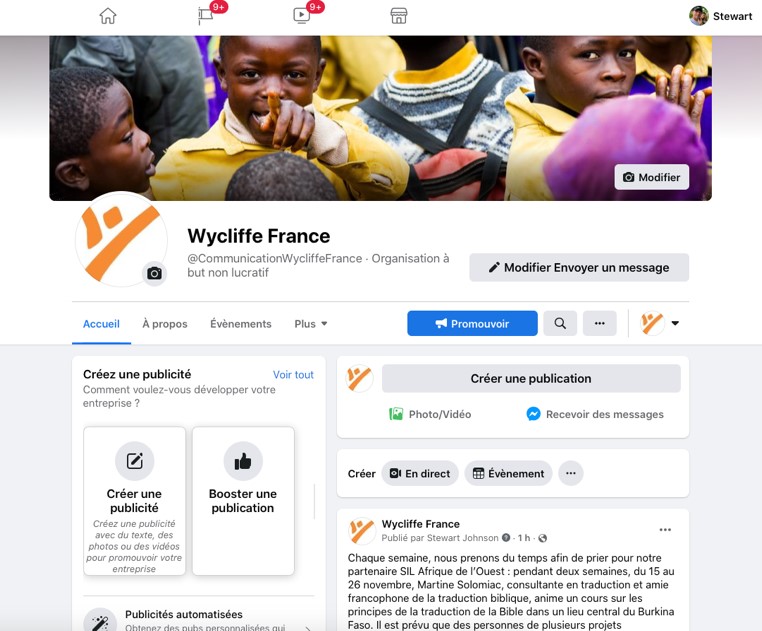This screenshot has height=631, width=762.
Task: Click Modifier on the cover photo
Action: [652, 177]
